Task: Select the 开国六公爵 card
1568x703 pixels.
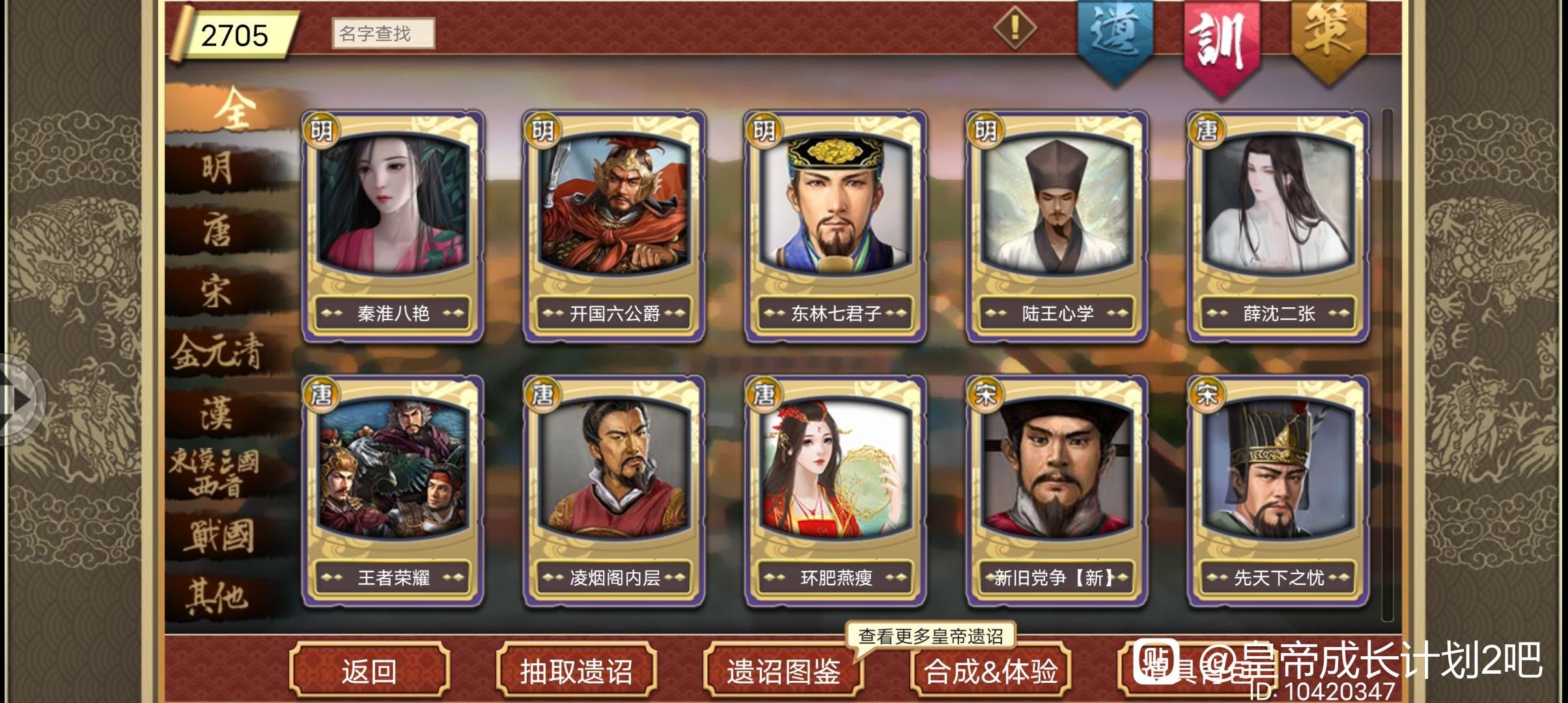Action: click(x=614, y=226)
